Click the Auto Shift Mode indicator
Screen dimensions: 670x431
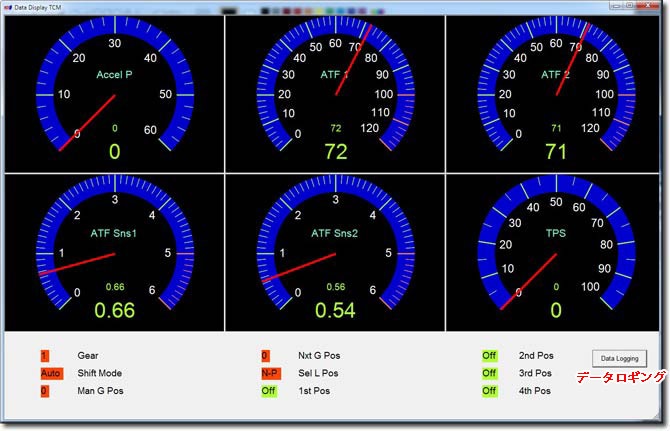50,373
